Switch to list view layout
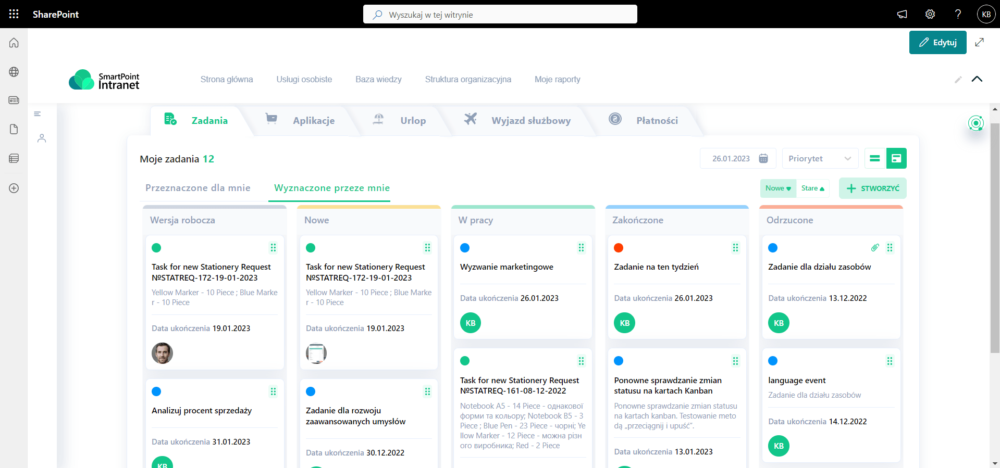Viewport: 1000px width, 468px height. 875,158
